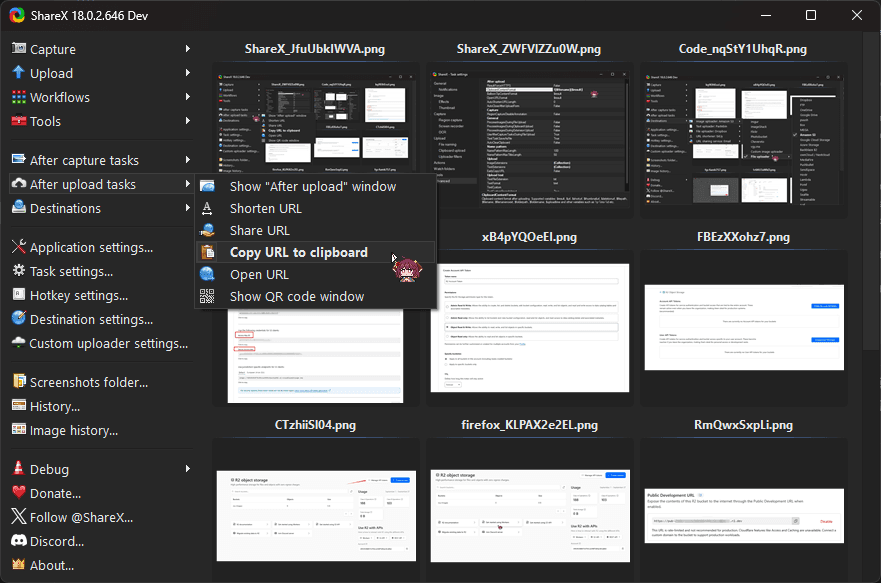Toggle the Open URL task
Viewport: 881px width, 583px height.
pyautogui.click(x=259, y=274)
